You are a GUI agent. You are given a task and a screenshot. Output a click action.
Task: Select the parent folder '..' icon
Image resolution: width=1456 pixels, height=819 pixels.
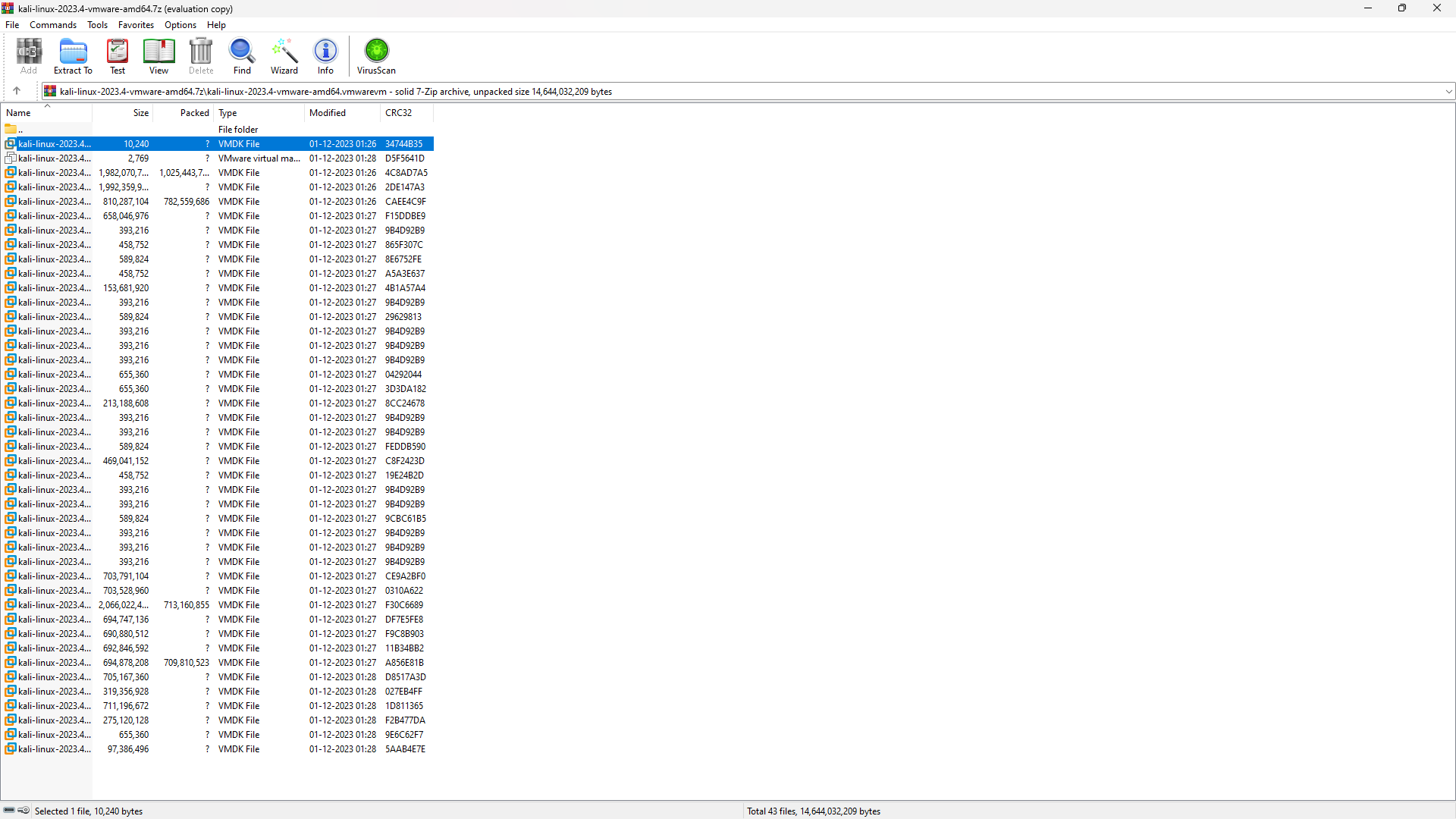point(11,129)
